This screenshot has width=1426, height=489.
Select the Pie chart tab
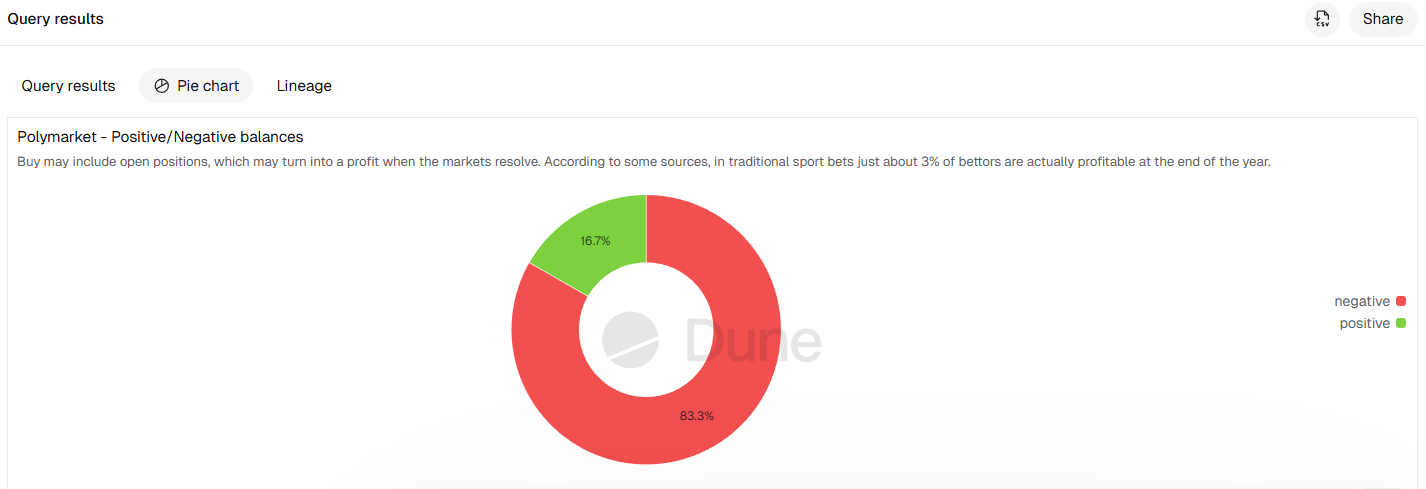[x=196, y=86]
